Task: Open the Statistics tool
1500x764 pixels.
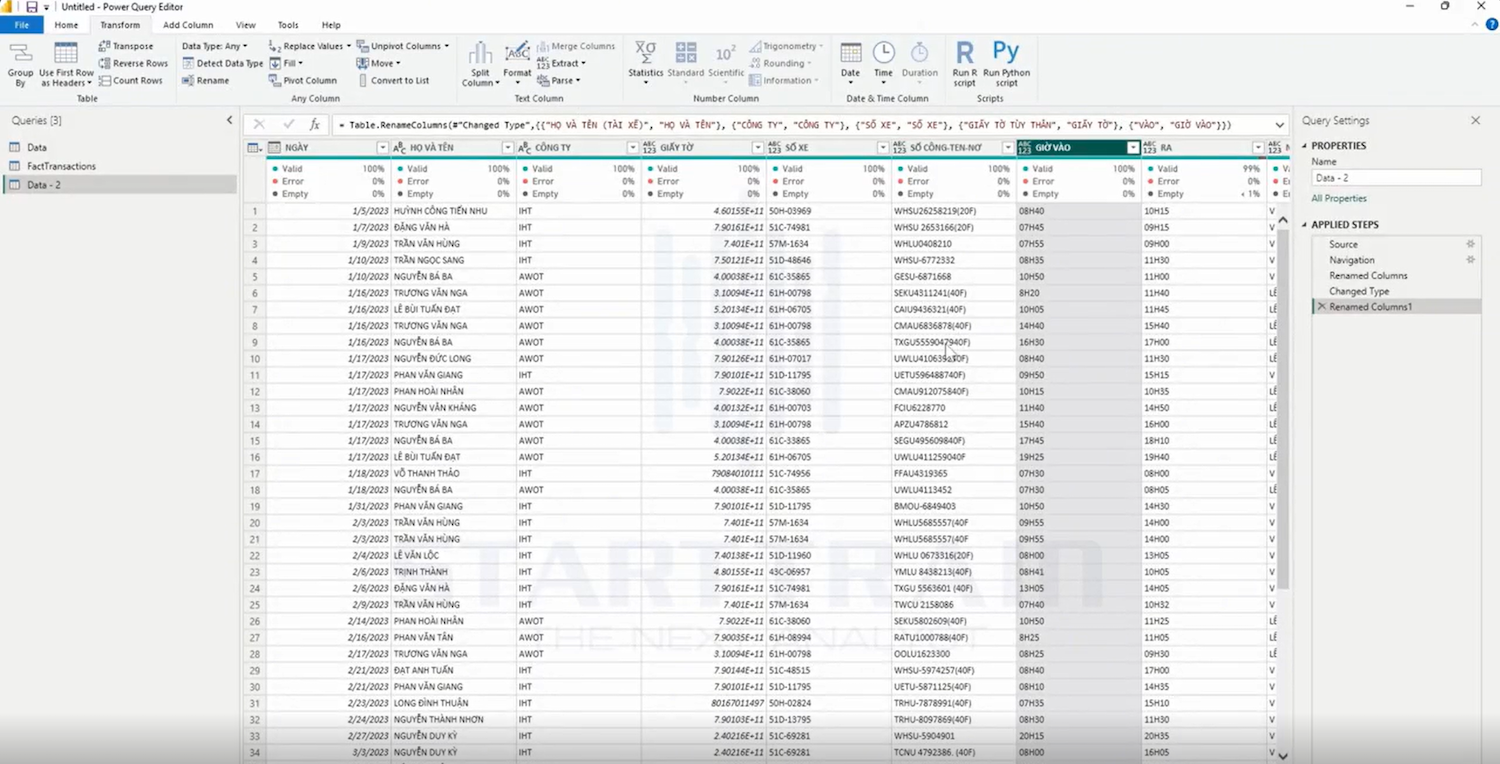Action: point(646,65)
